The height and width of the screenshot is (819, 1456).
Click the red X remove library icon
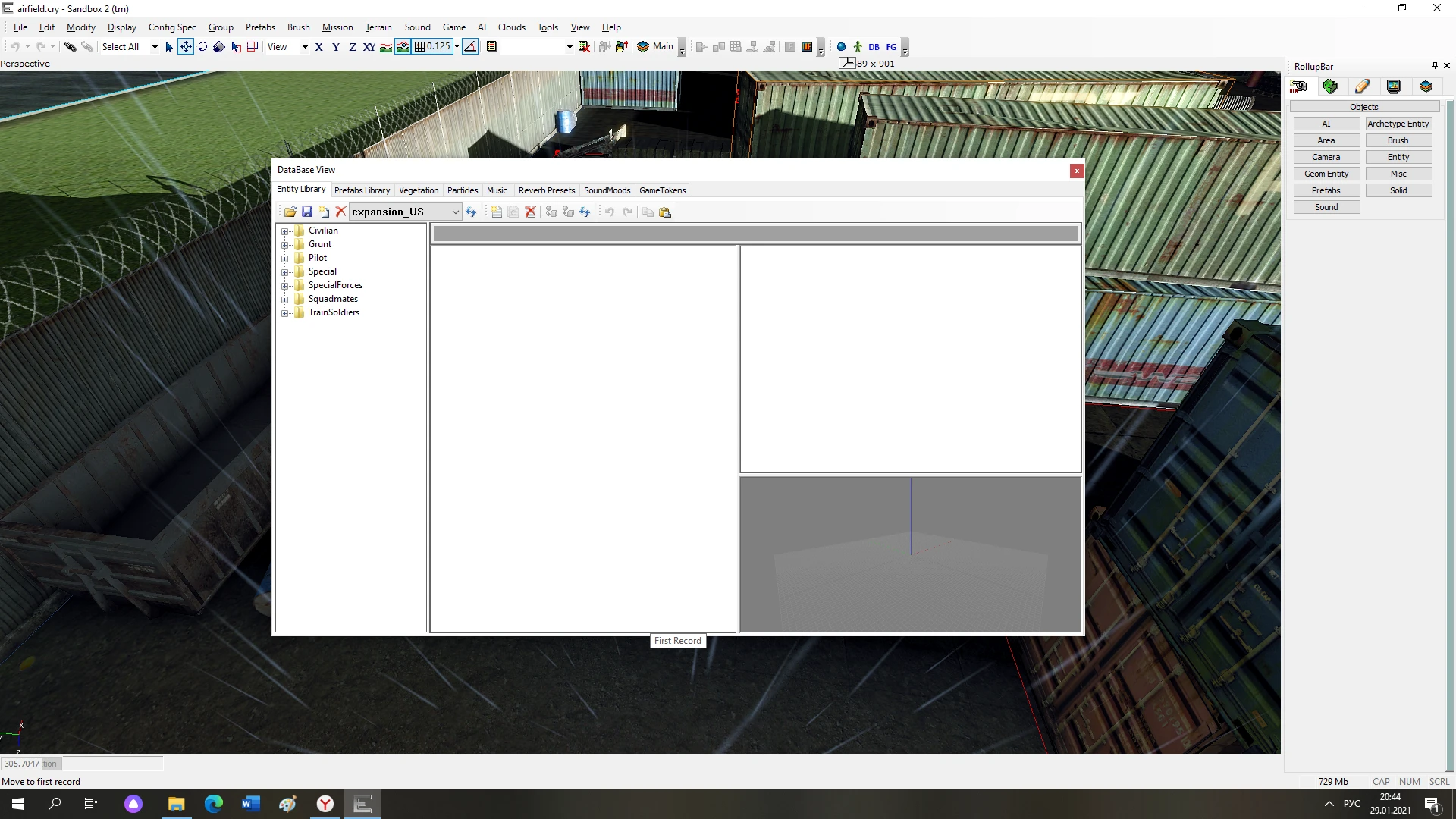click(340, 212)
